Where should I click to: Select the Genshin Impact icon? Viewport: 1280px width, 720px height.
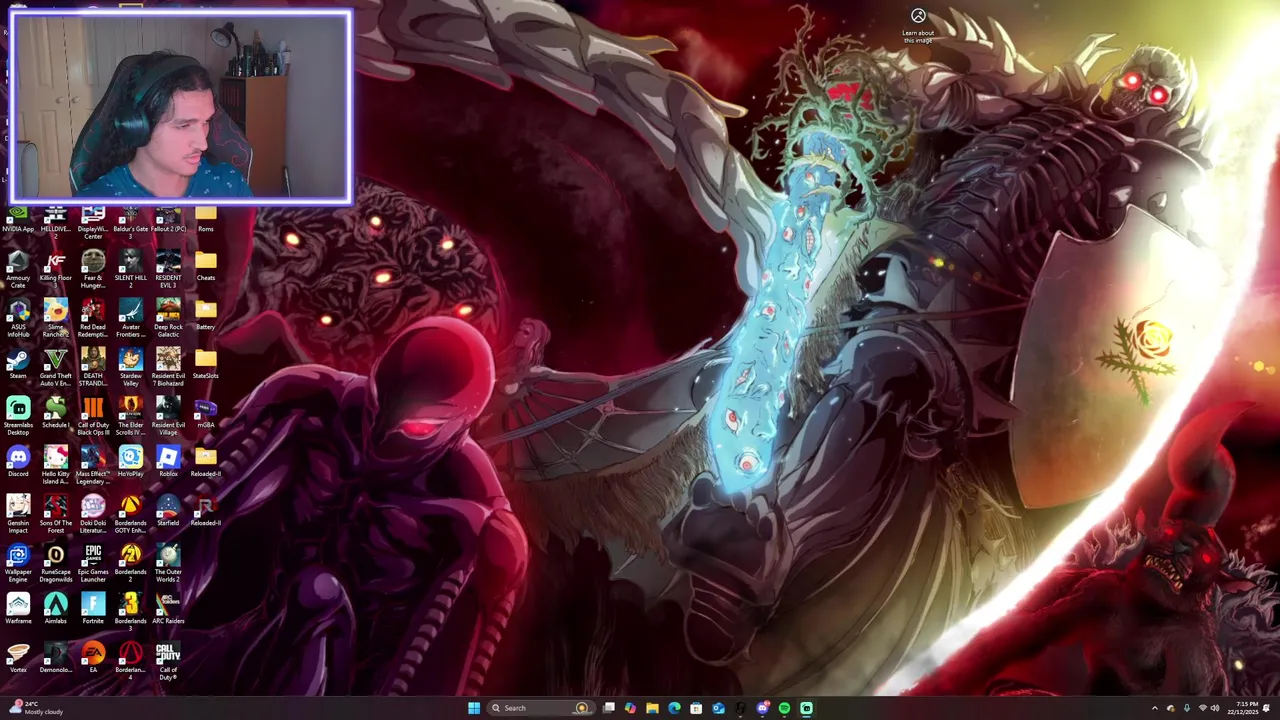[18, 514]
